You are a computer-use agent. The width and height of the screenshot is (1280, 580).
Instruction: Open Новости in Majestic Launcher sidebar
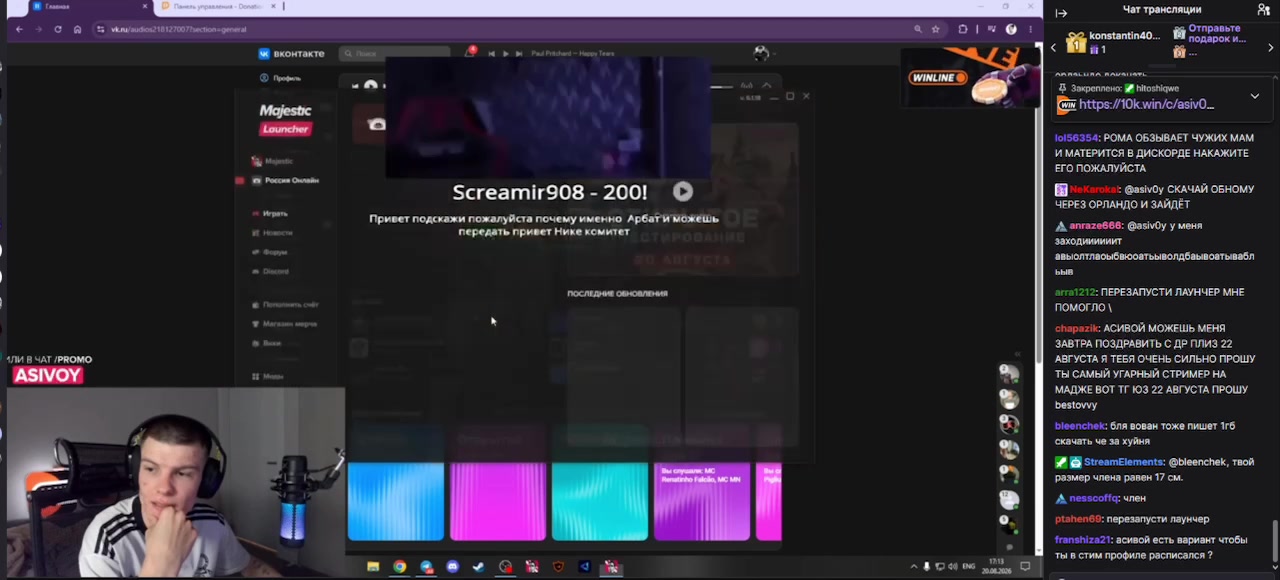tap(272, 232)
